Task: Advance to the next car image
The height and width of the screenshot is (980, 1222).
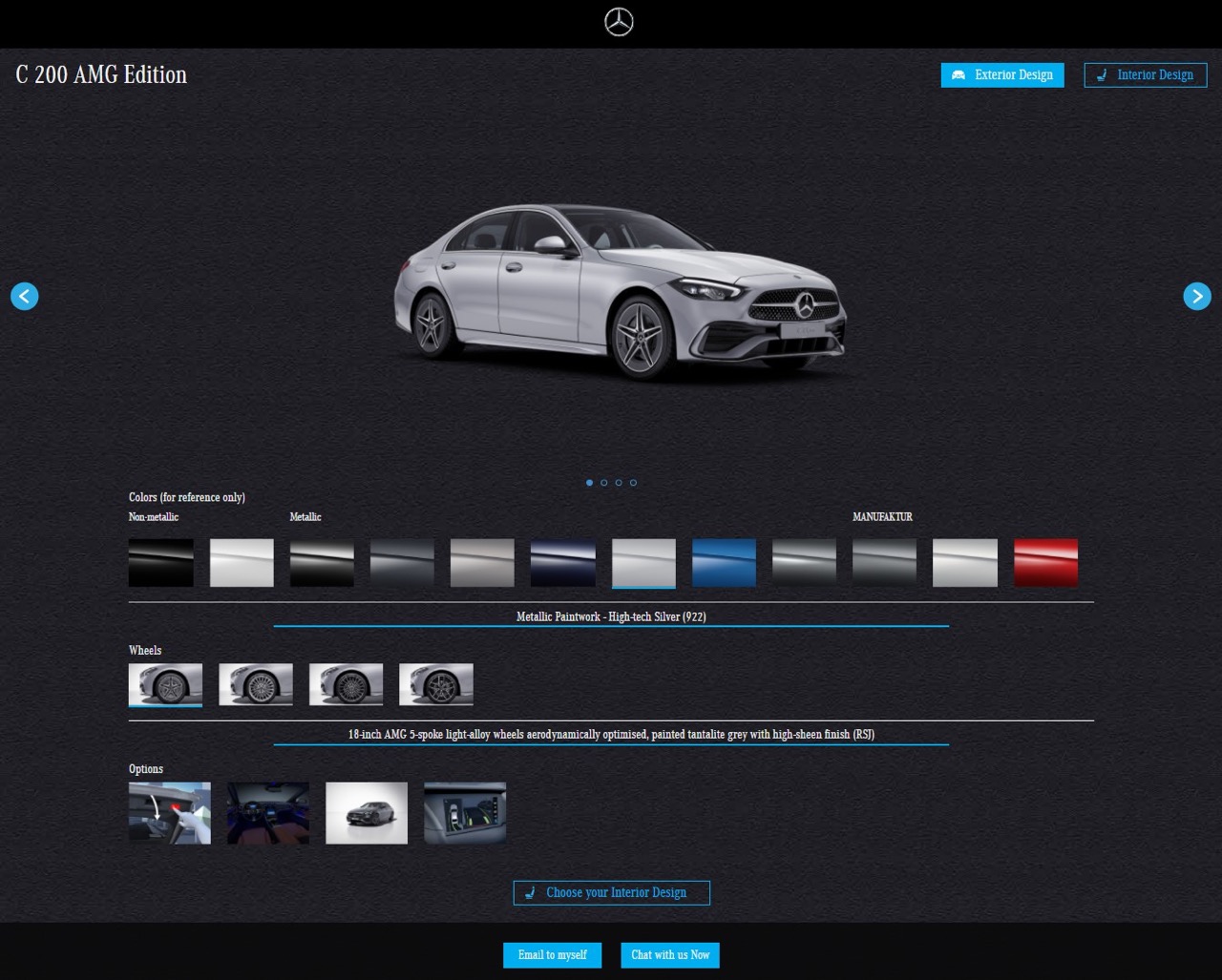Action: point(1196,296)
